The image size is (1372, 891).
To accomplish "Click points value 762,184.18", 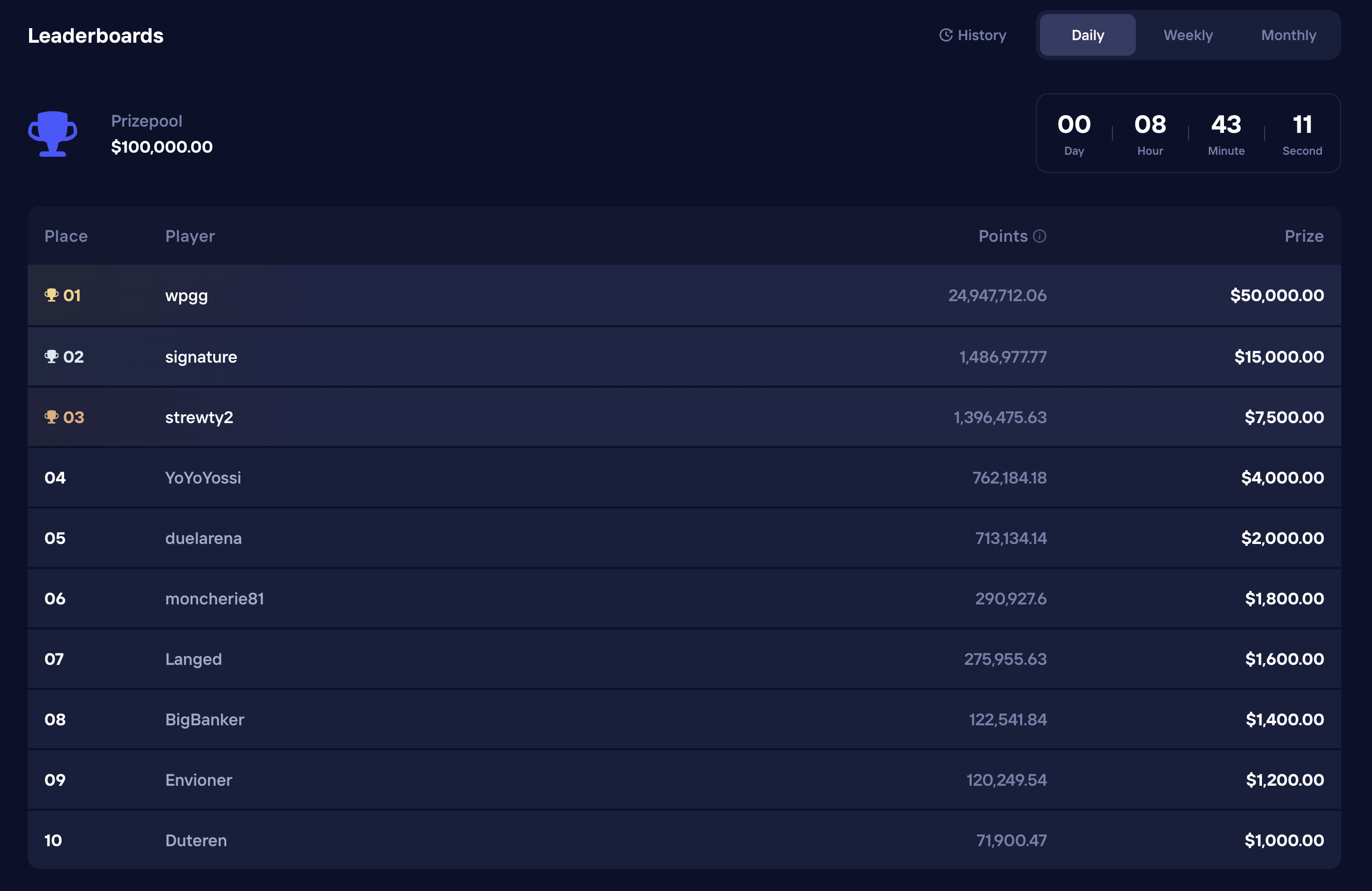I will tap(1009, 478).
